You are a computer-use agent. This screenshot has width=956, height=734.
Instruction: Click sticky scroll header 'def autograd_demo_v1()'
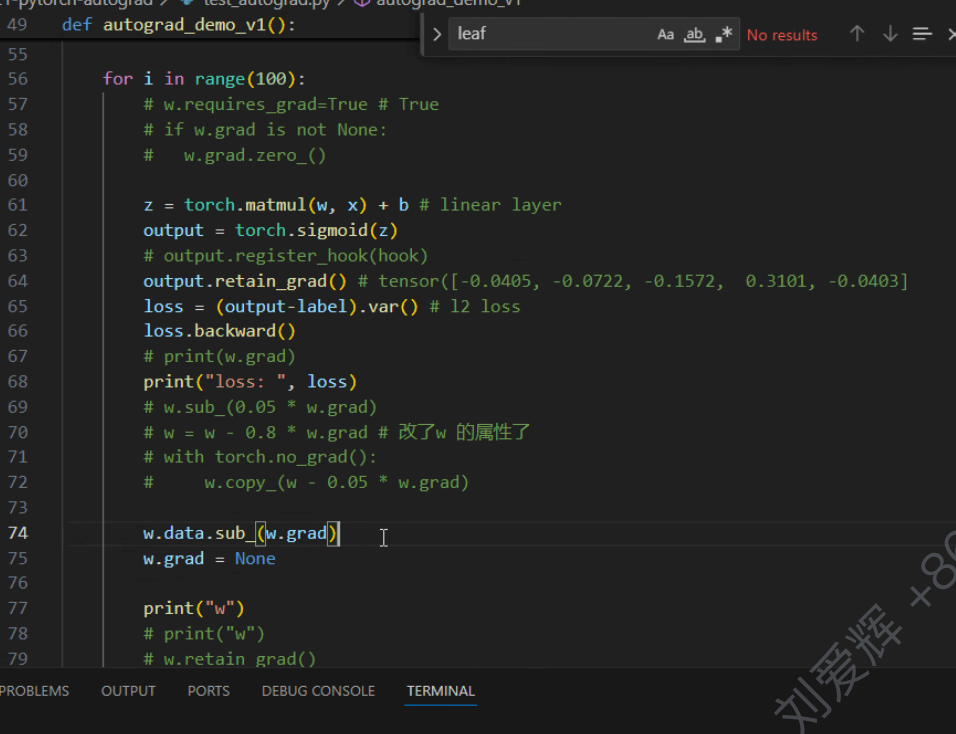coord(179,24)
